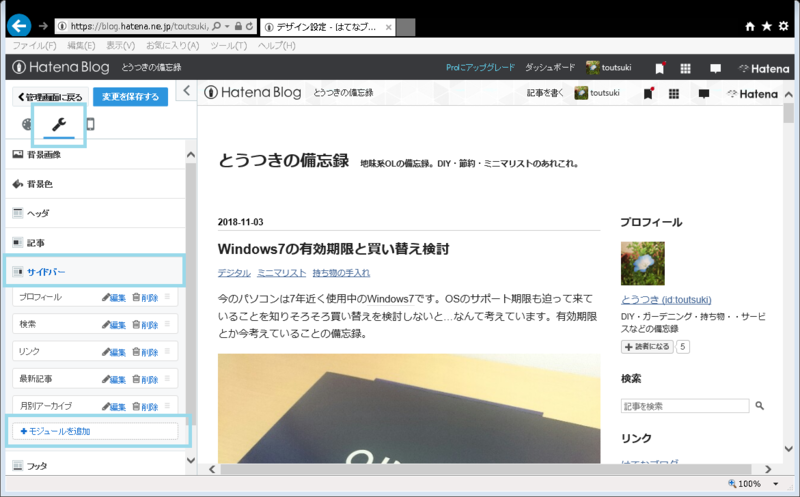Edit the 最新記事 module
Viewport: 800px width, 497px height.
click(x=114, y=379)
